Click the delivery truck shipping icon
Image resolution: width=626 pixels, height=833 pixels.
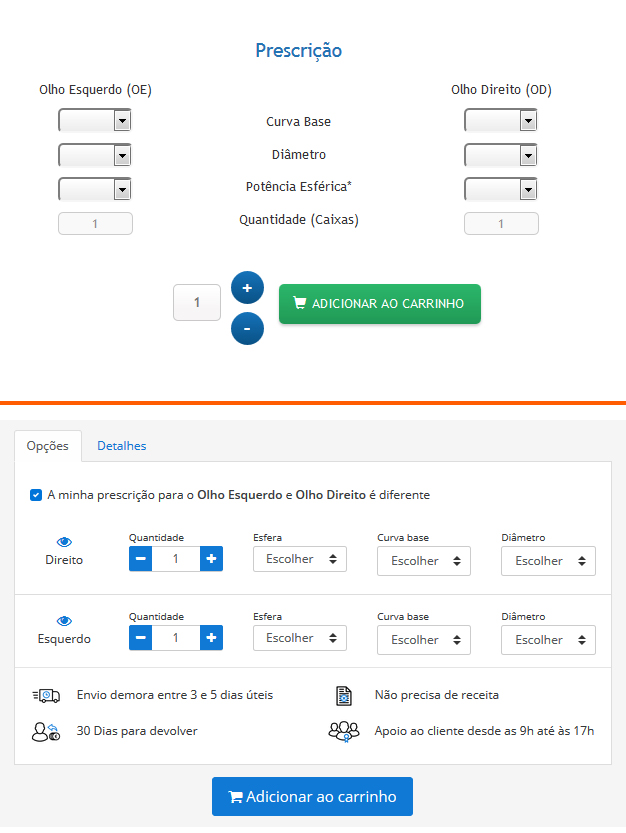pos(46,695)
